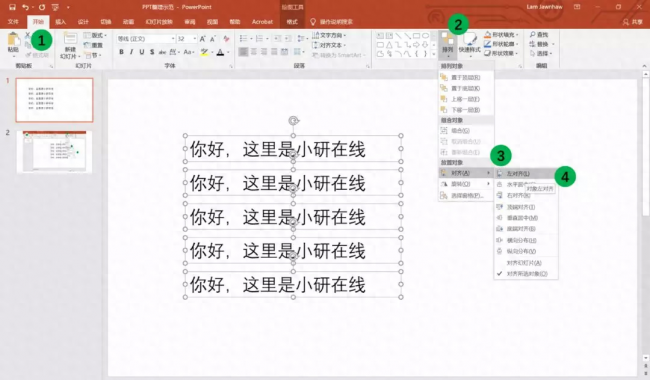650x380 pixels.
Task: Open the font name combo box
Action: tap(146, 39)
